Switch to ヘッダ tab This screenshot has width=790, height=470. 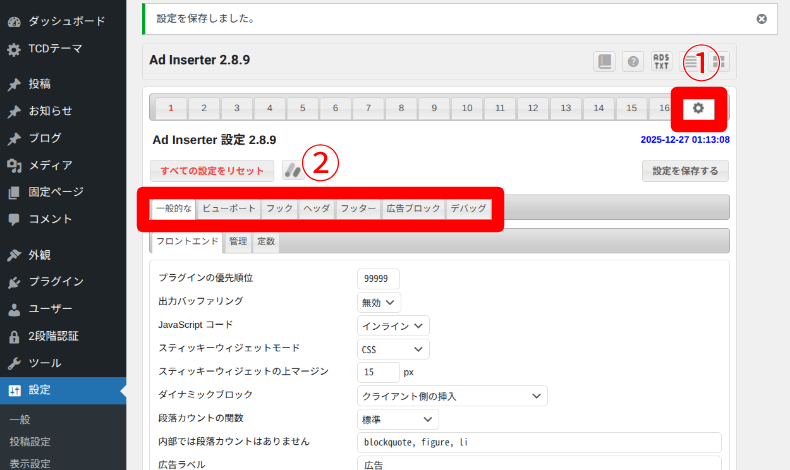[x=316, y=209]
